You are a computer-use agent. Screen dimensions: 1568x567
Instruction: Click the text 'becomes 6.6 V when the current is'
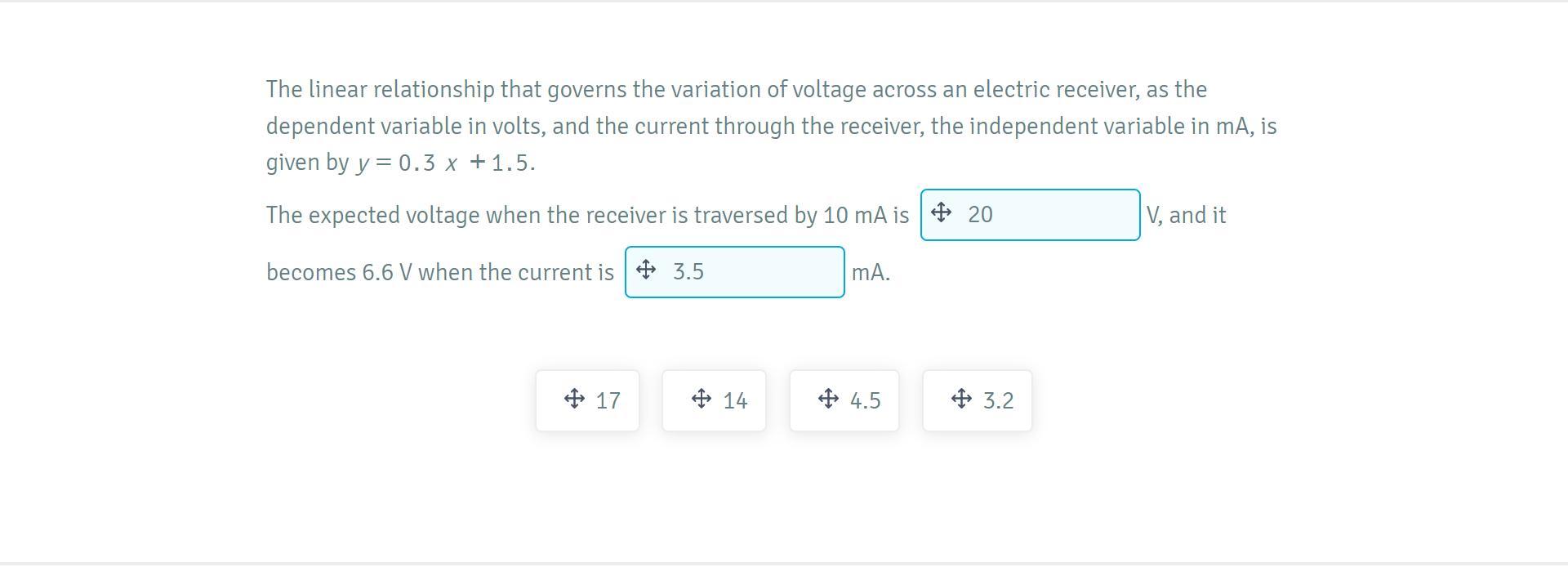[439, 272]
